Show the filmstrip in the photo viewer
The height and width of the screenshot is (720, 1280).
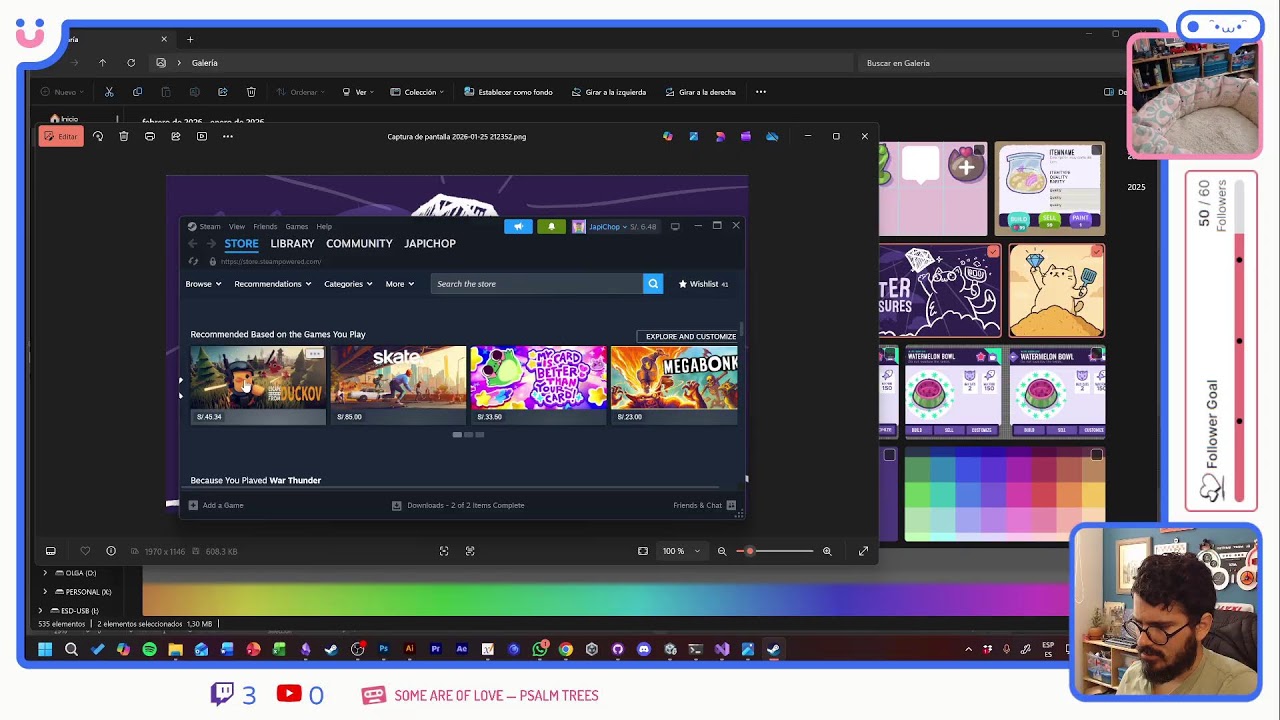51,551
